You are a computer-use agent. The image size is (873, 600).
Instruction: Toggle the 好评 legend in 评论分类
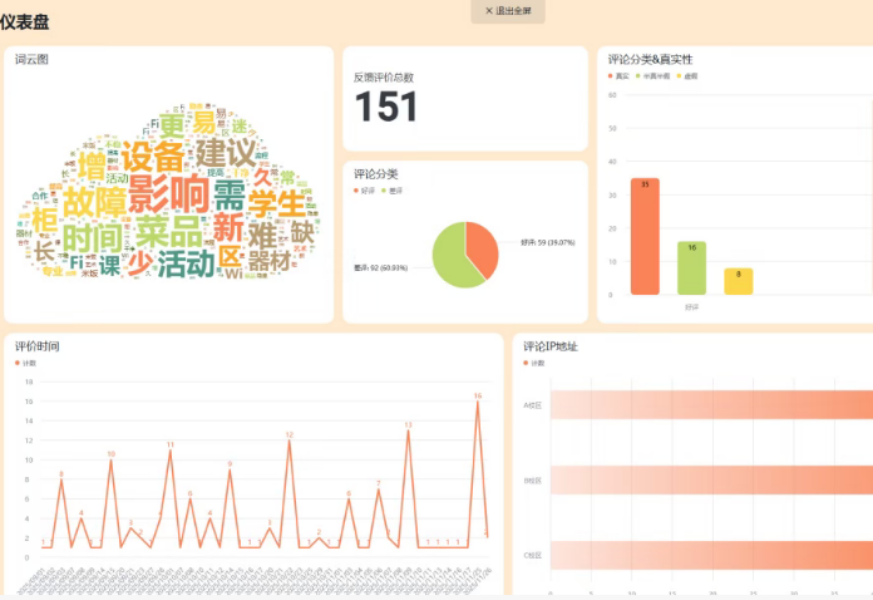[x=366, y=190]
